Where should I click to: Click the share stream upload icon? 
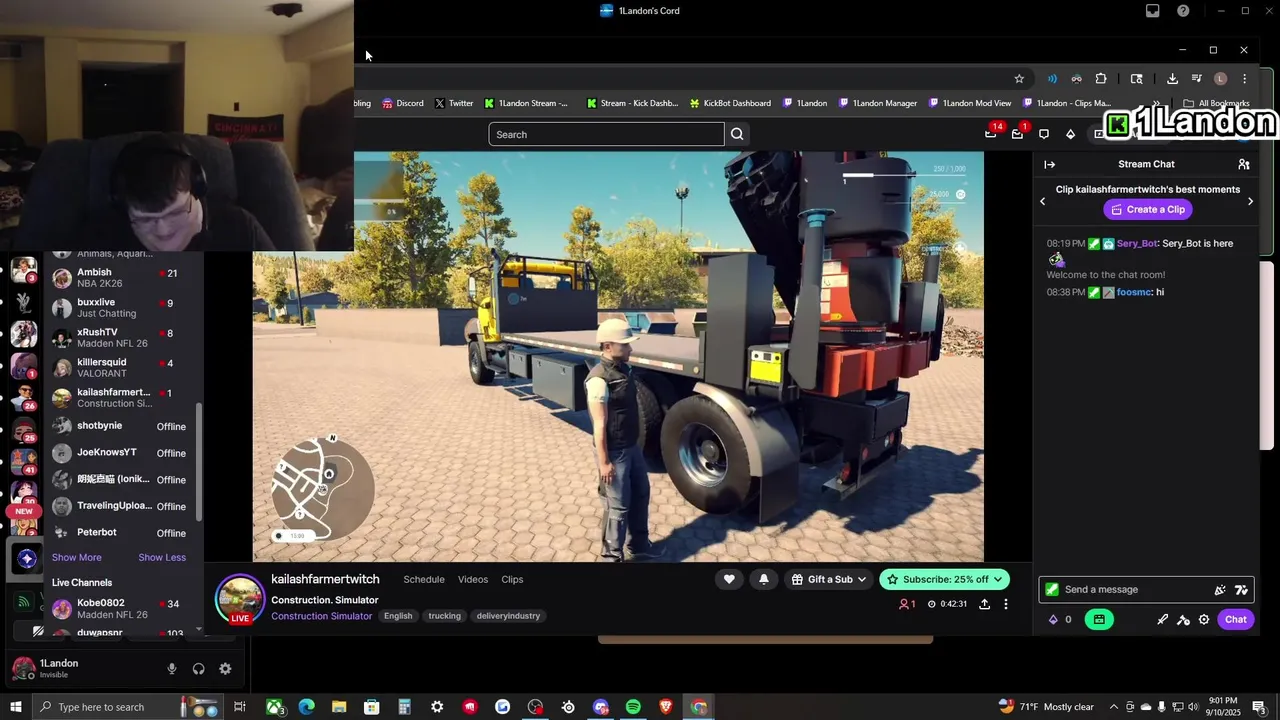(x=984, y=604)
